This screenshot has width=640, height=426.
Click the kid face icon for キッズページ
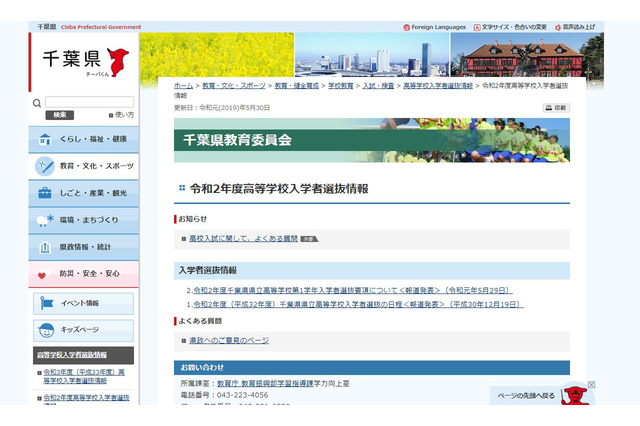46,330
